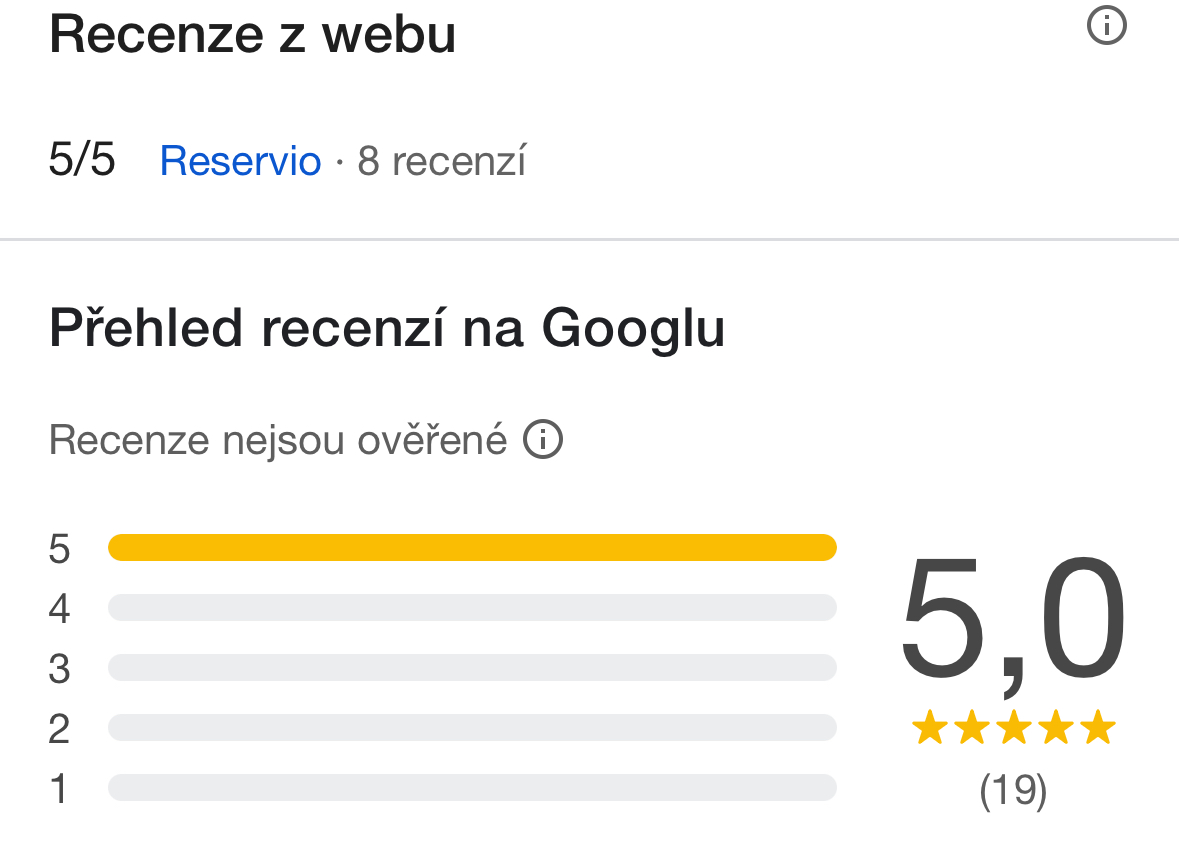This screenshot has height=854, width=1179.
Task: Click the 5-star yellow rating bar
Action: (x=472, y=547)
